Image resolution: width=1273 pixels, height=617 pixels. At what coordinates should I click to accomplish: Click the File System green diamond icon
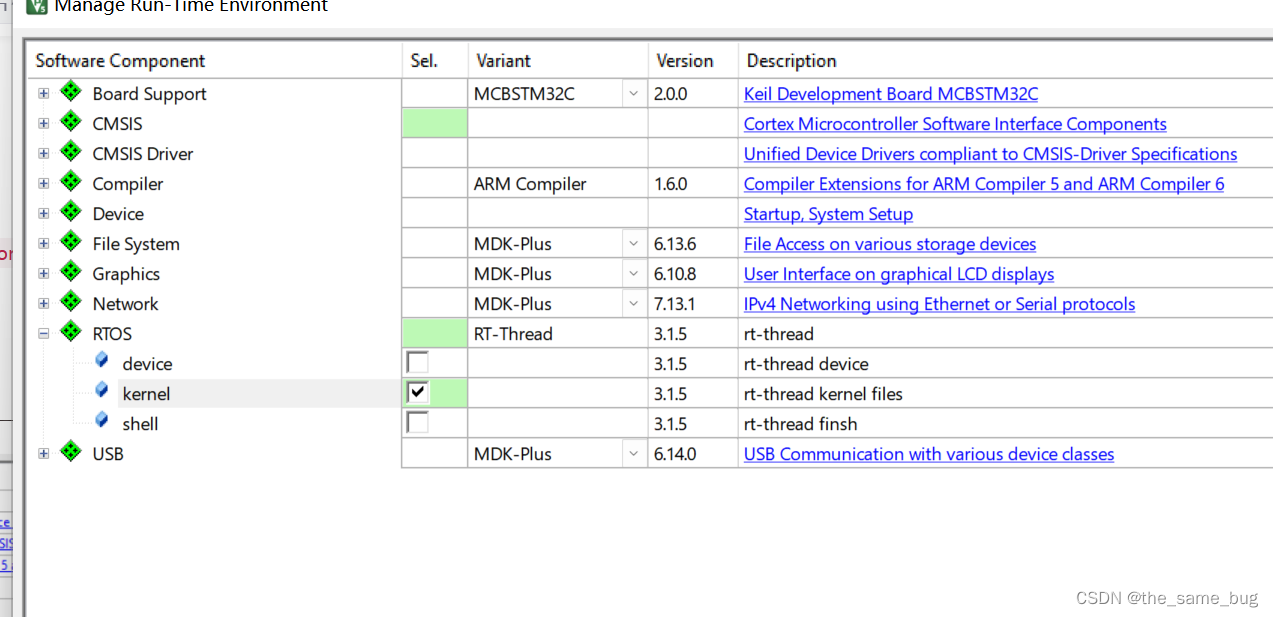70,242
